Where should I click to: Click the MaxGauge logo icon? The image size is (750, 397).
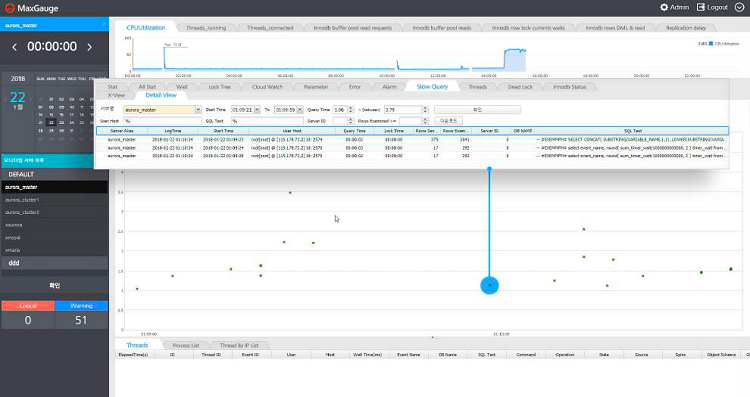coord(9,8)
